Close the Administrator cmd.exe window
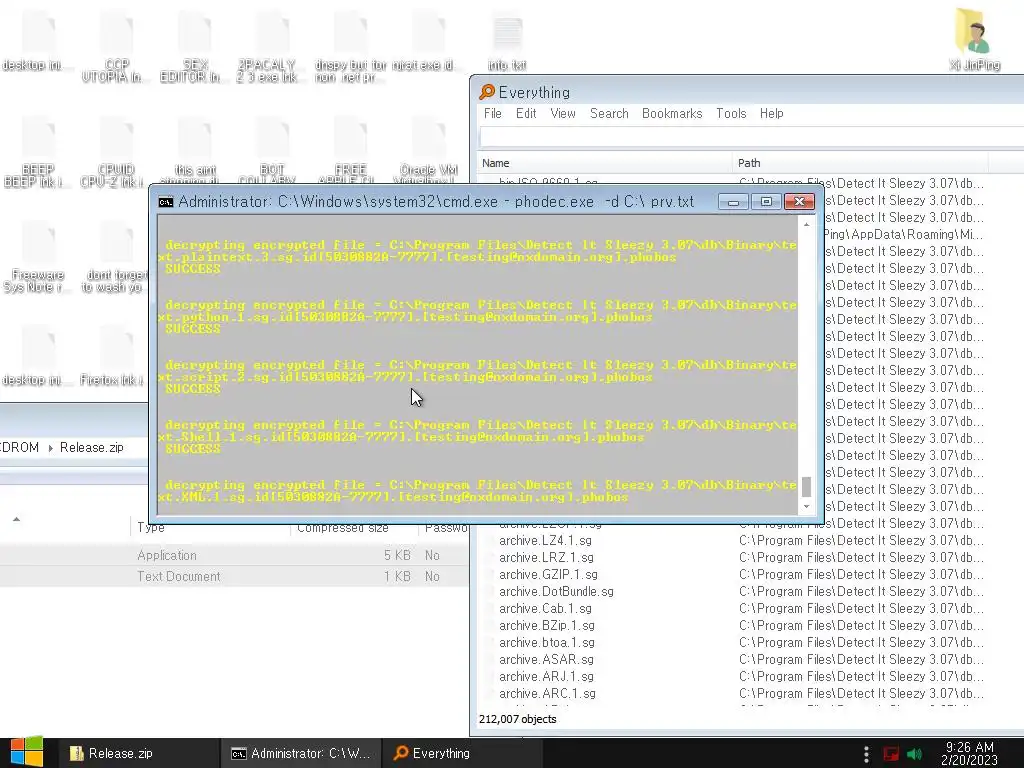This screenshot has width=1024, height=768. click(x=799, y=202)
